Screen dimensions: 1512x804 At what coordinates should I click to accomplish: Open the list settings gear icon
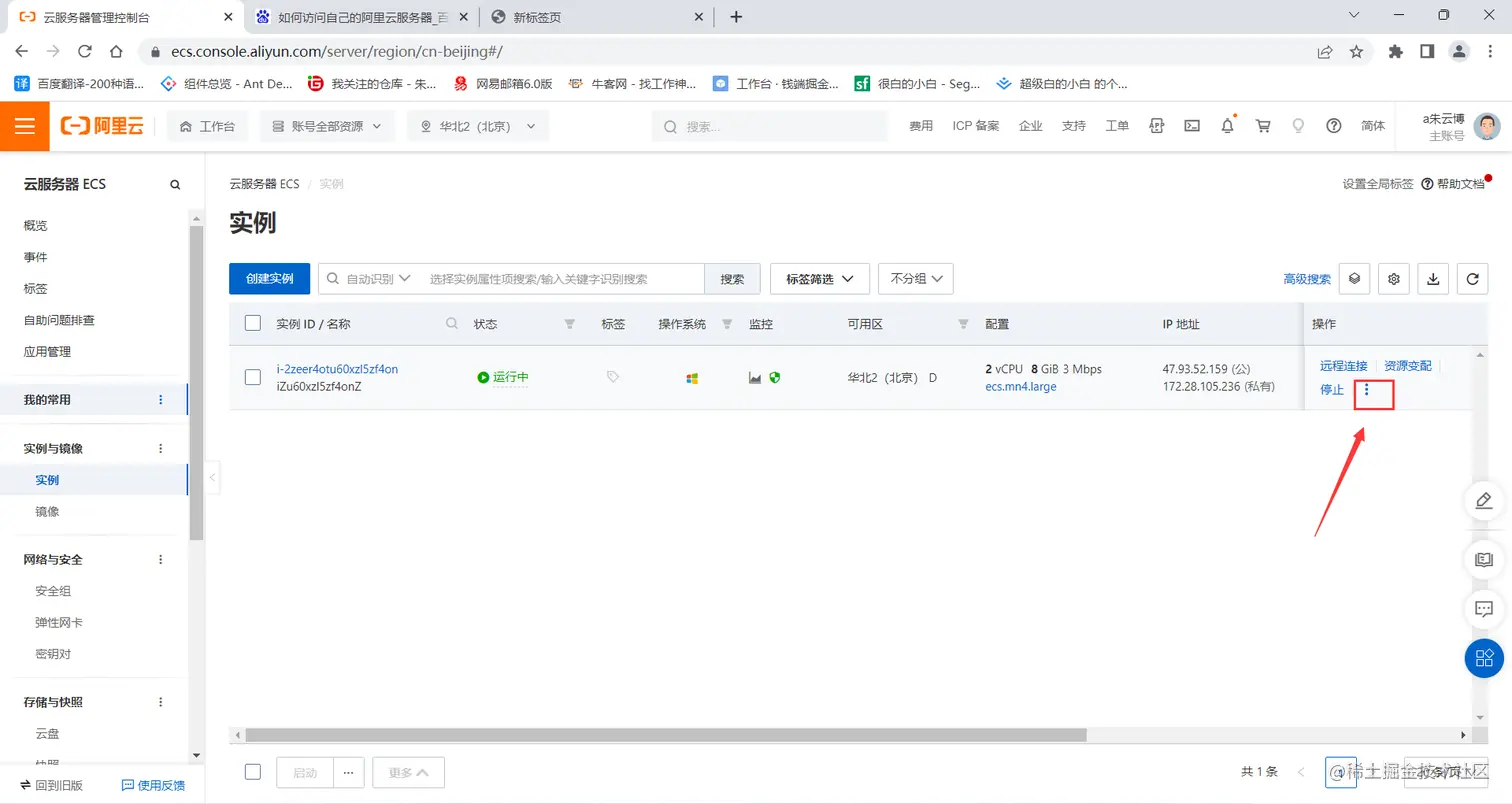coord(1394,279)
